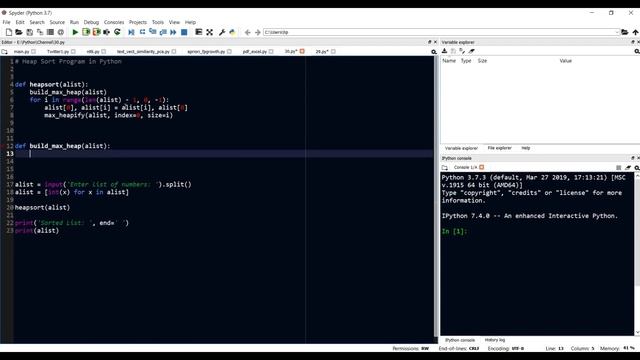This screenshot has height=360, width=640.
Task: Remove all variables with eraser icon
Action: [472, 51]
